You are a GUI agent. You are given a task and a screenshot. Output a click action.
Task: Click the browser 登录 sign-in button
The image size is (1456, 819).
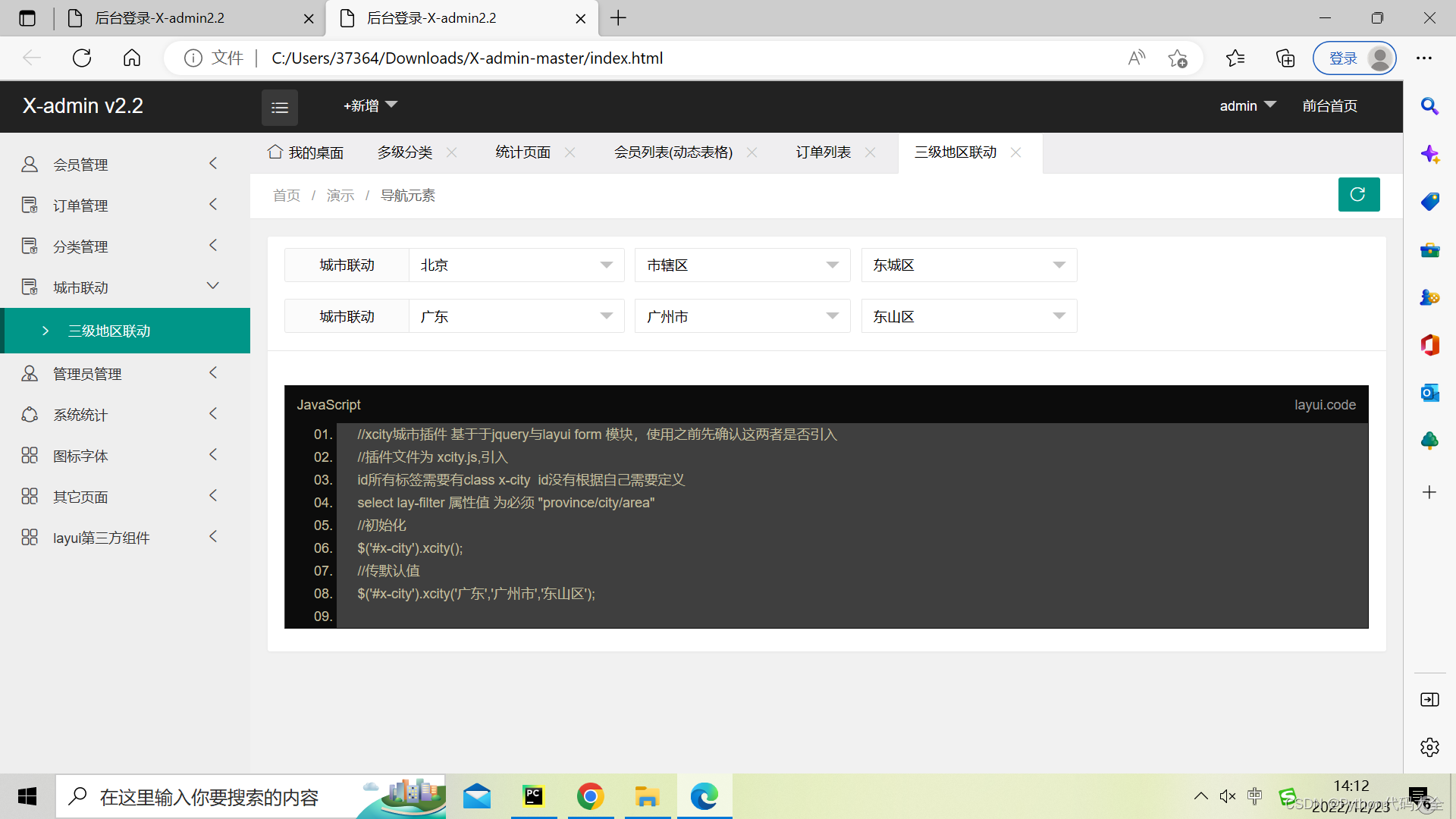click(x=1355, y=58)
